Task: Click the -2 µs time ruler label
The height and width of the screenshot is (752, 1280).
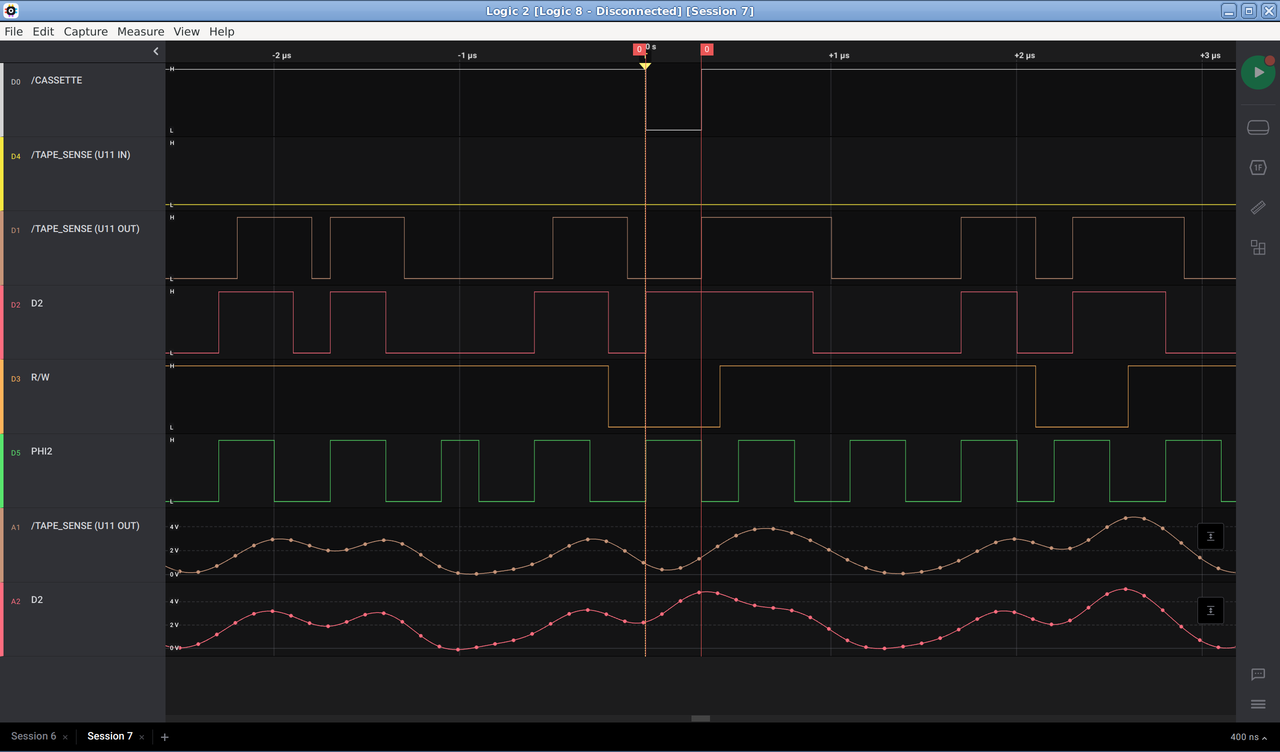Action: point(282,56)
